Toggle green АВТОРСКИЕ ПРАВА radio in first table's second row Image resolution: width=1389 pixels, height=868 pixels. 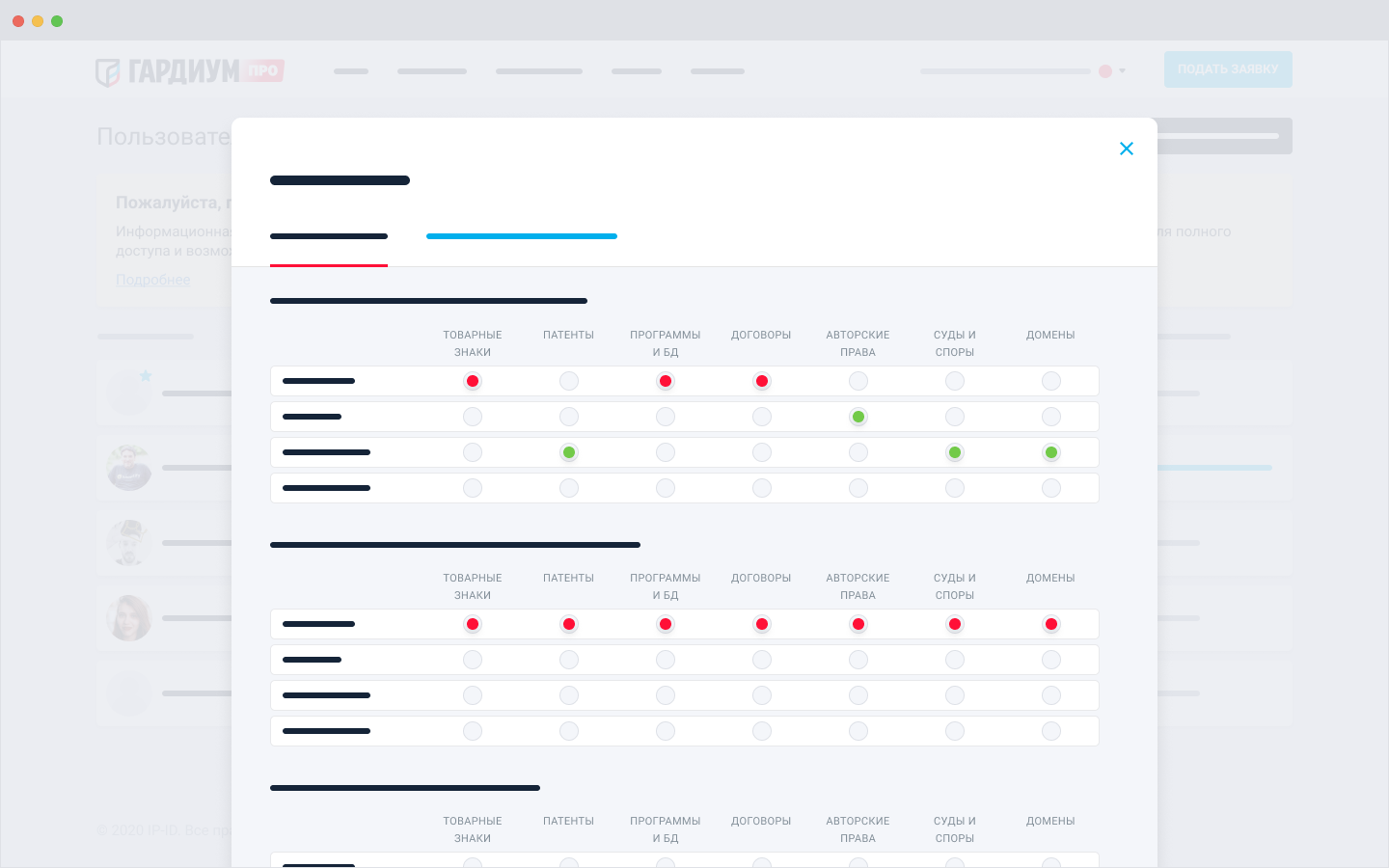click(x=858, y=417)
